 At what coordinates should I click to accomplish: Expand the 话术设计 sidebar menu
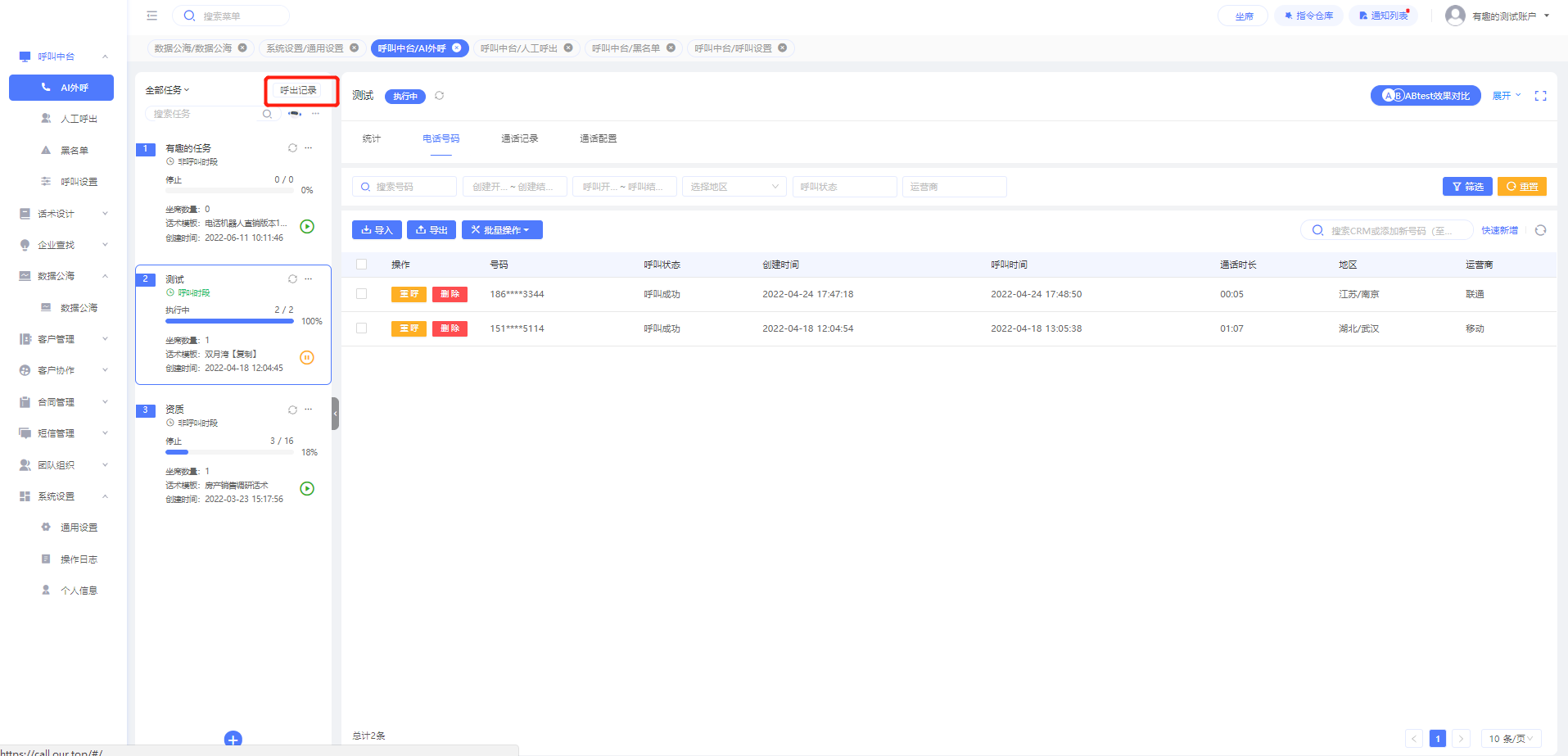click(64, 214)
